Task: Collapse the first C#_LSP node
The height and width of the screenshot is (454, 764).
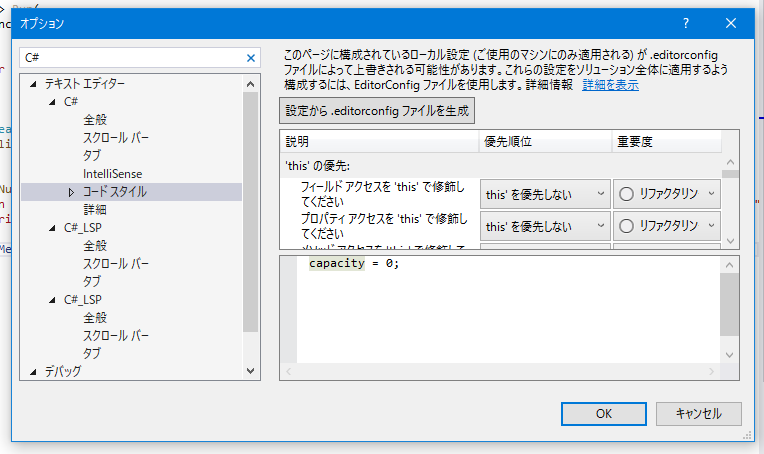Action: pos(52,228)
